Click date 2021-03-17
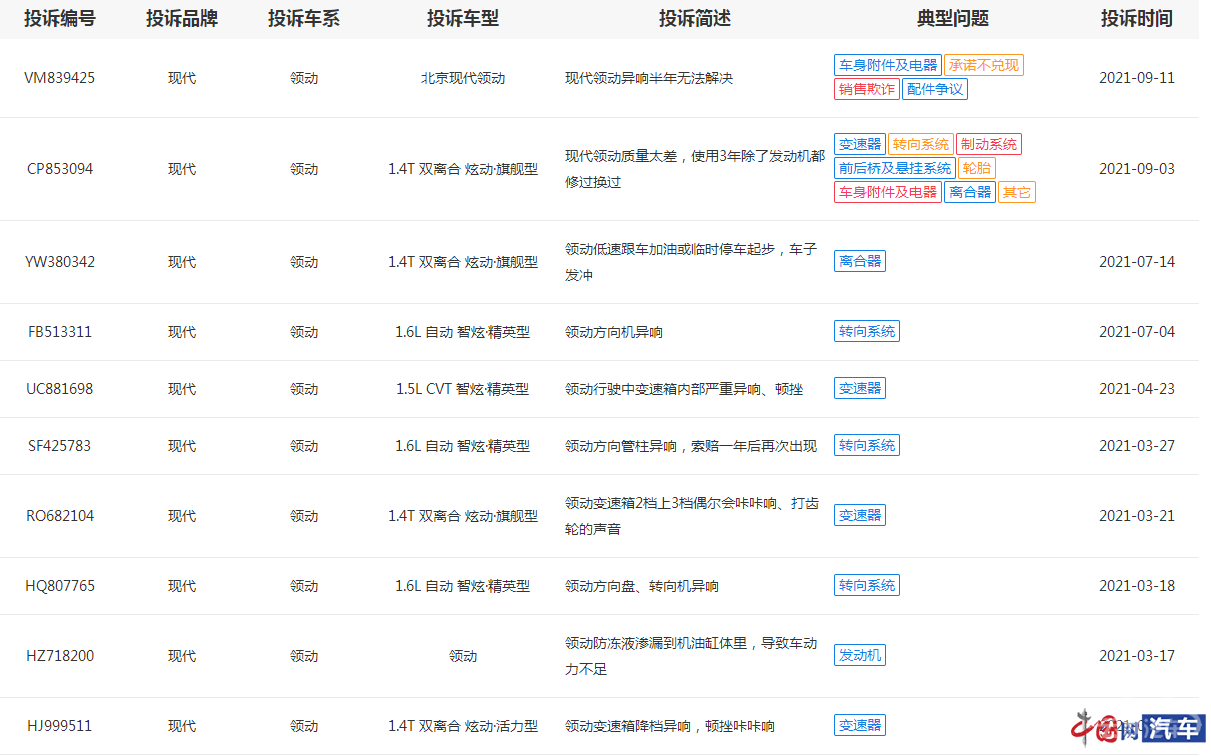The width and height of the screenshot is (1211, 756). pos(1137,656)
